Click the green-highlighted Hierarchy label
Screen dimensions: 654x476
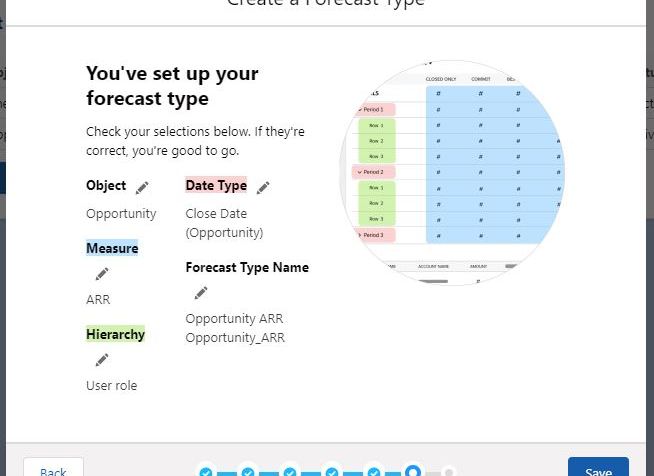[x=115, y=334]
